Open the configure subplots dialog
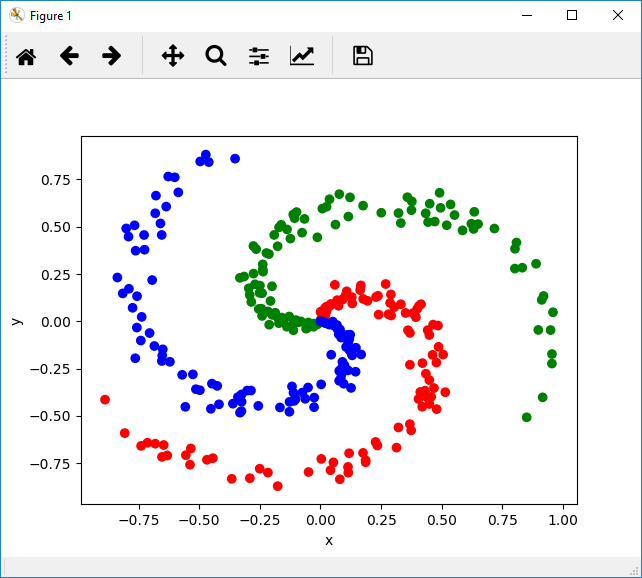The width and height of the screenshot is (642, 578). click(x=259, y=56)
